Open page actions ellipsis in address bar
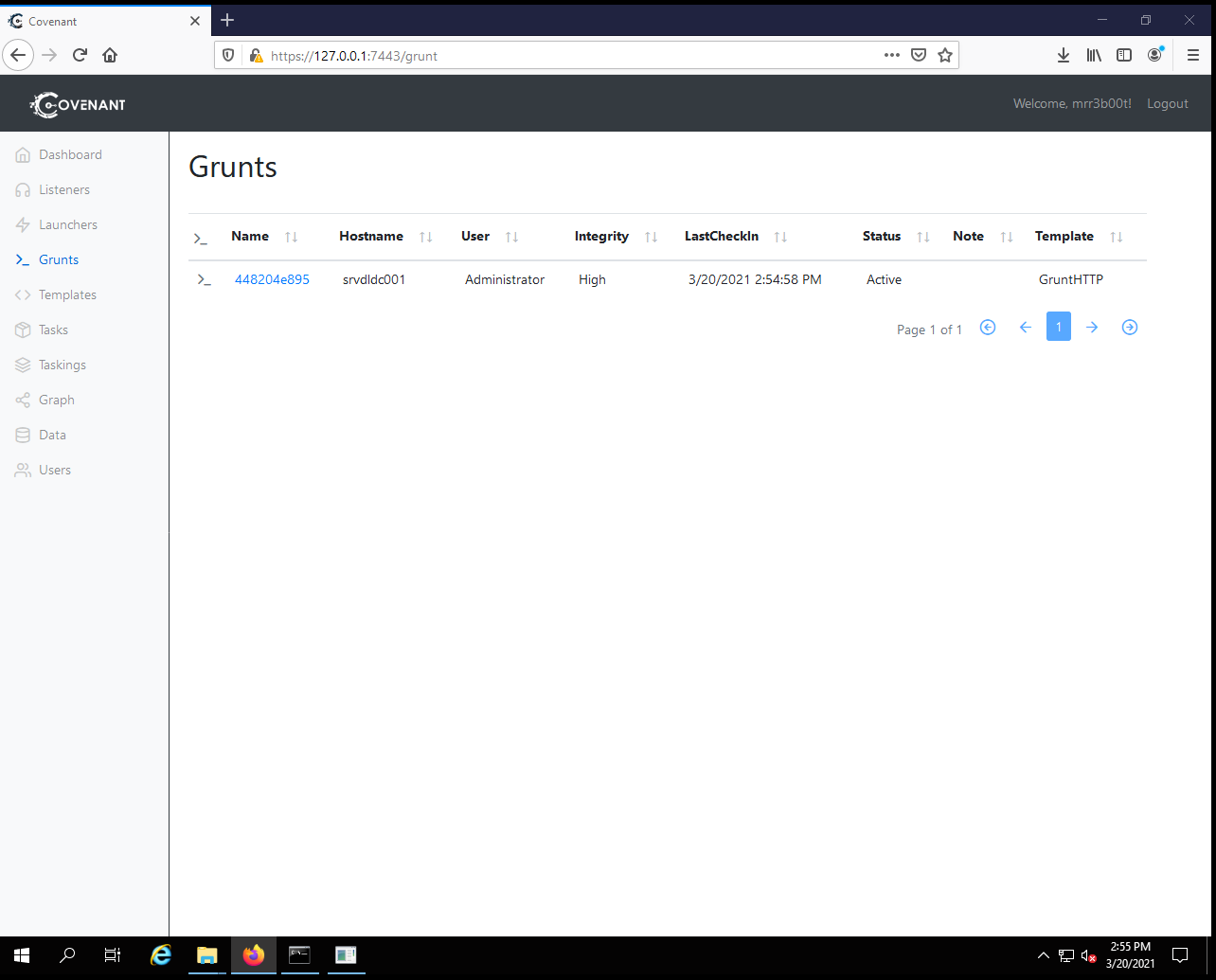This screenshot has width=1216, height=980. [x=891, y=55]
